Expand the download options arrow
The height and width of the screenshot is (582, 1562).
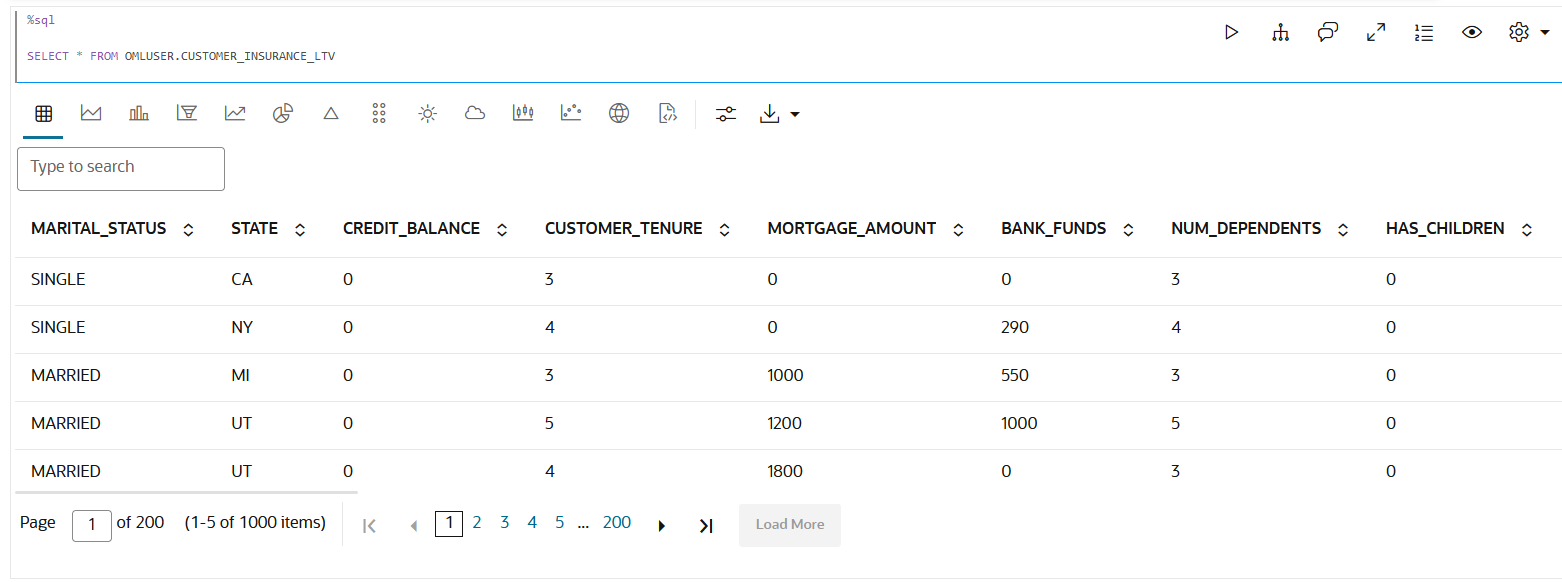point(795,115)
